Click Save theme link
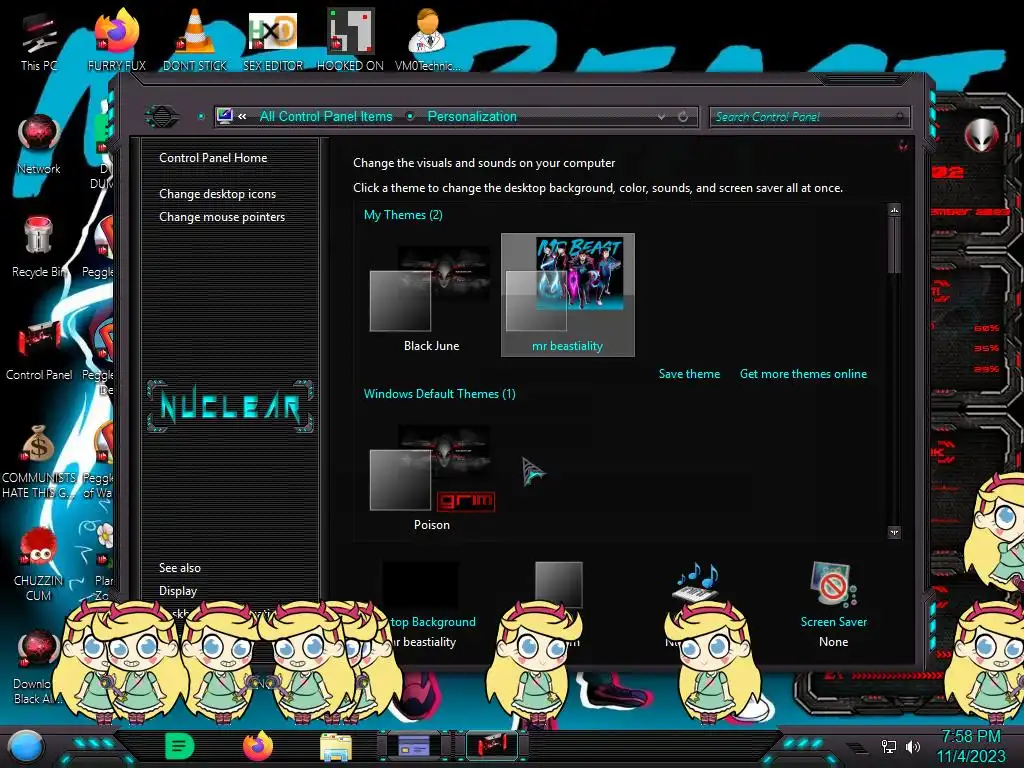Screen dimensions: 1024x768 pyautogui.click(x=689, y=374)
